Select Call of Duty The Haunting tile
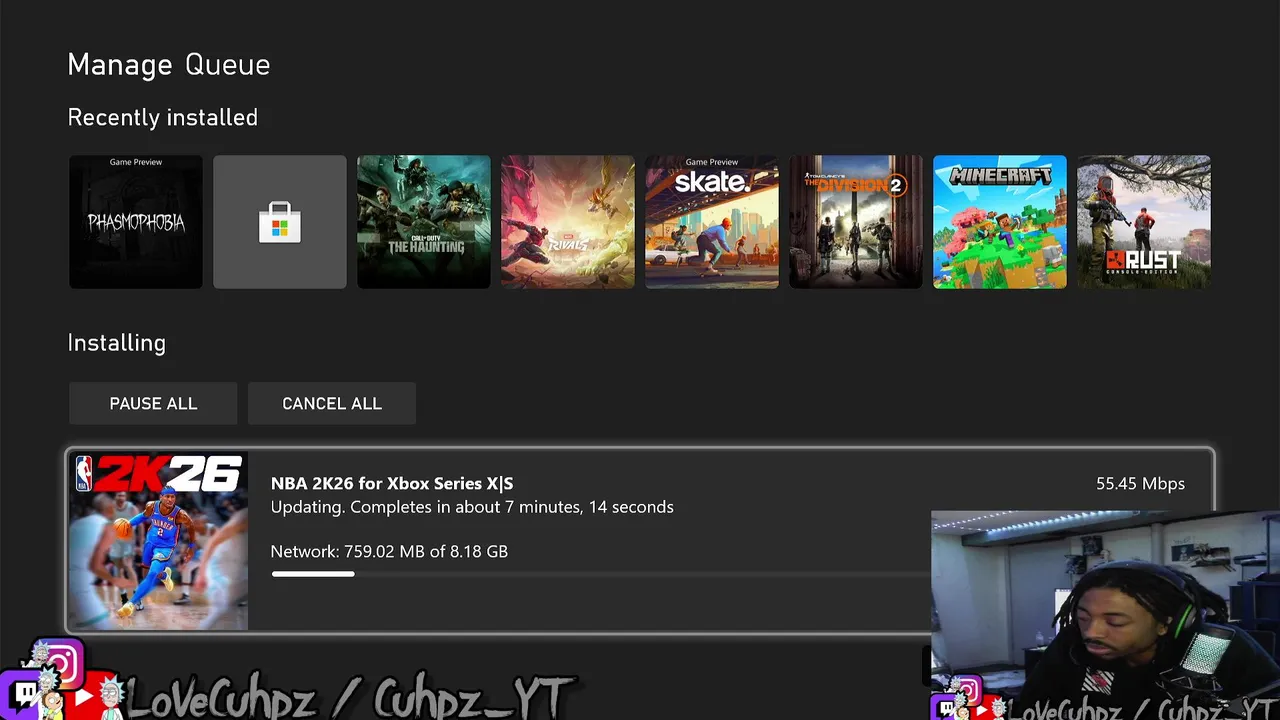This screenshot has height=720, width=1280. pos(424,222)
